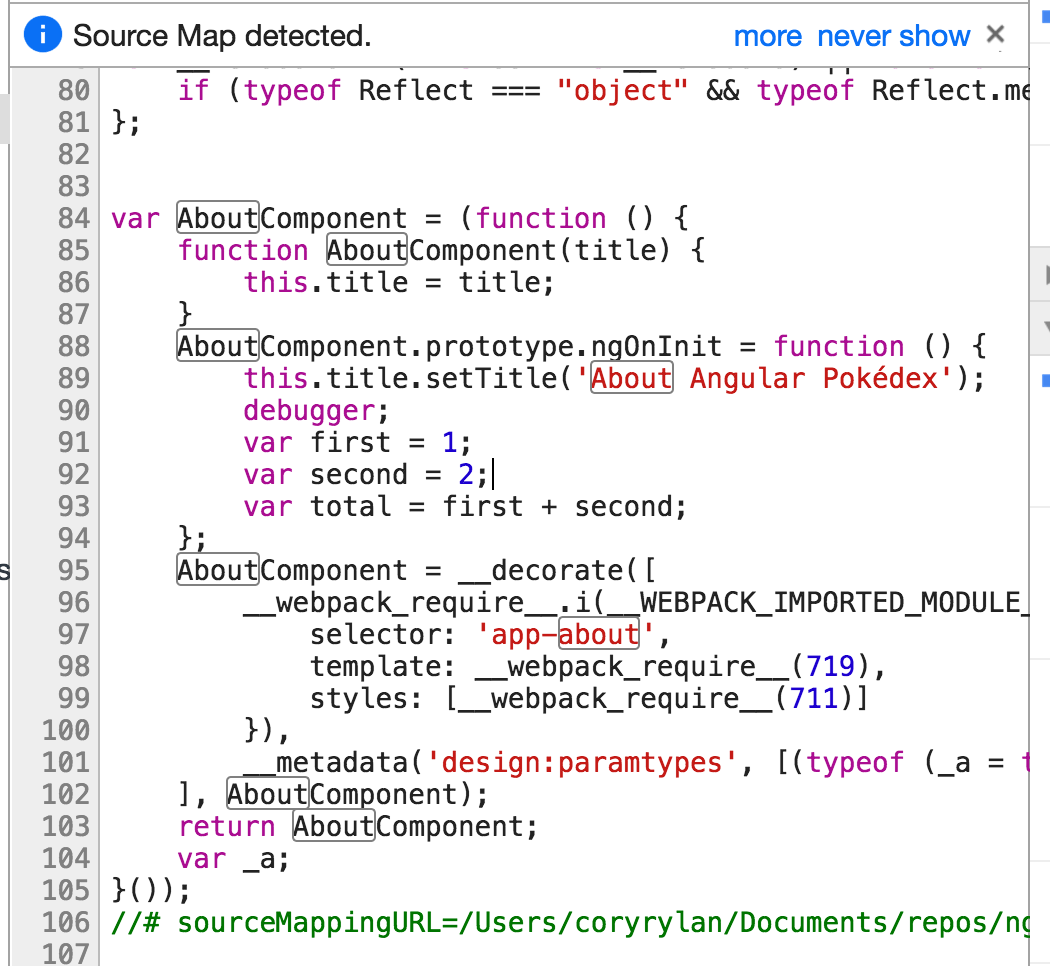Click 'var total = first + second;' line

point(465,507)
